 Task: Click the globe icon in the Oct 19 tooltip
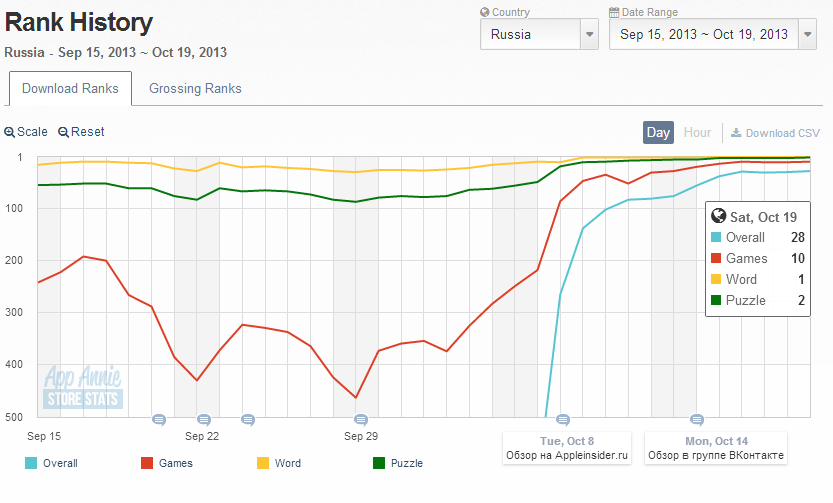click(x=718, y=216)
